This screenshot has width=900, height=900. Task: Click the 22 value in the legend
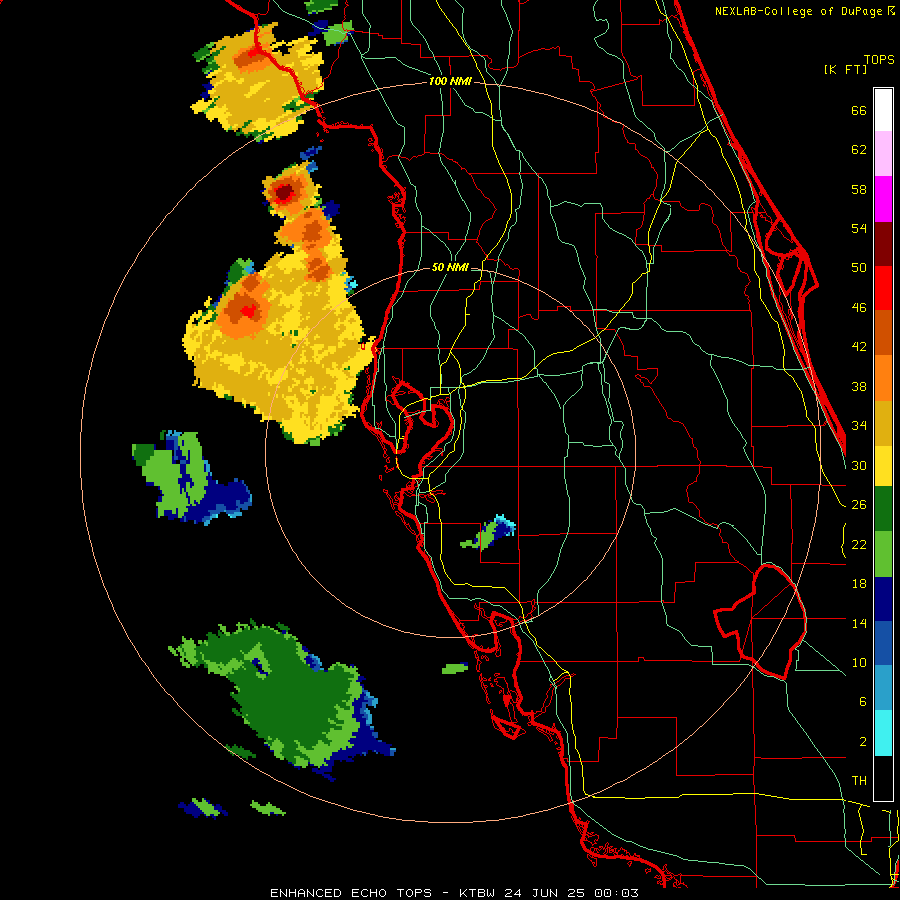tap(859, 544)
